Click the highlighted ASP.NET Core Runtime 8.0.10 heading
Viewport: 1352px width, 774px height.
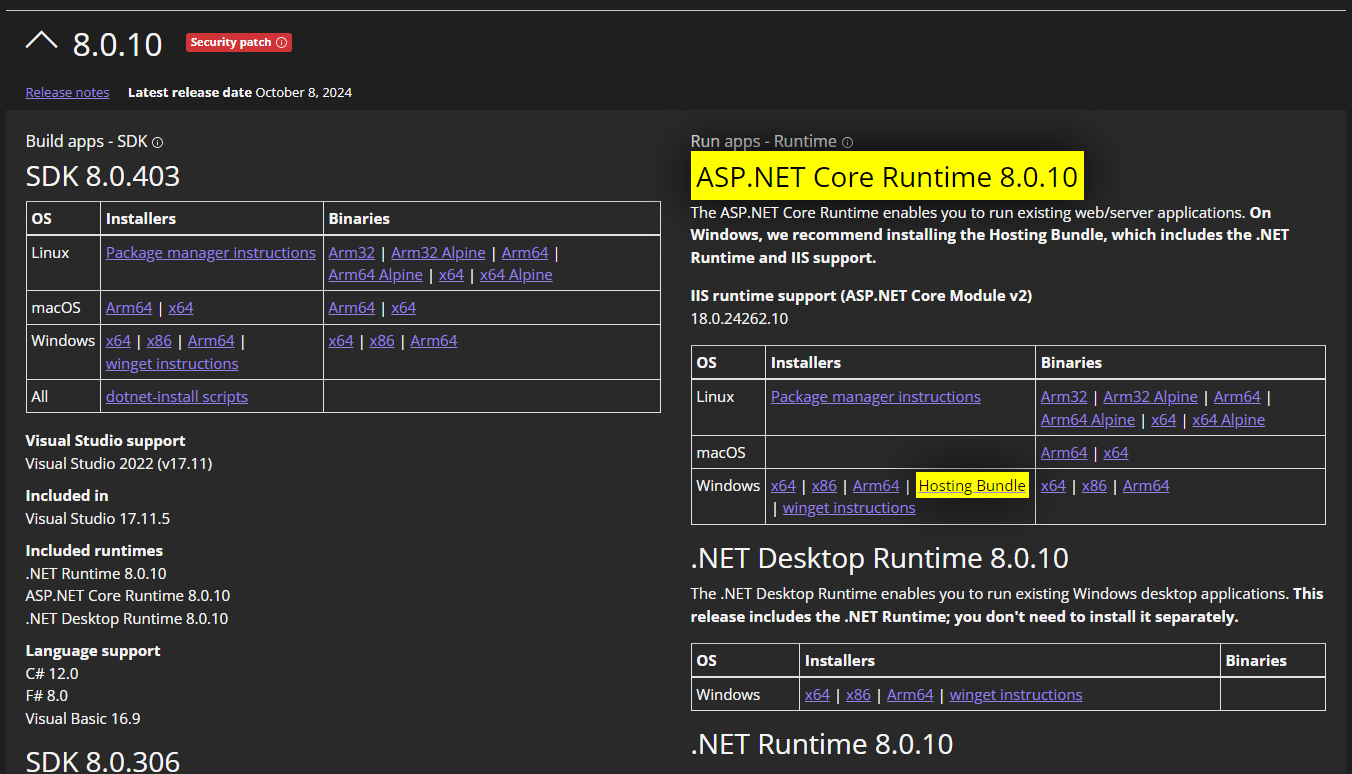tap(887, 178)
